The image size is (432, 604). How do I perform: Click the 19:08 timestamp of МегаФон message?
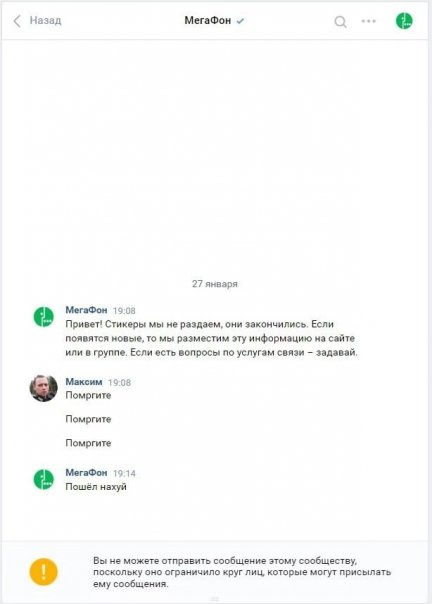point(124,311)
